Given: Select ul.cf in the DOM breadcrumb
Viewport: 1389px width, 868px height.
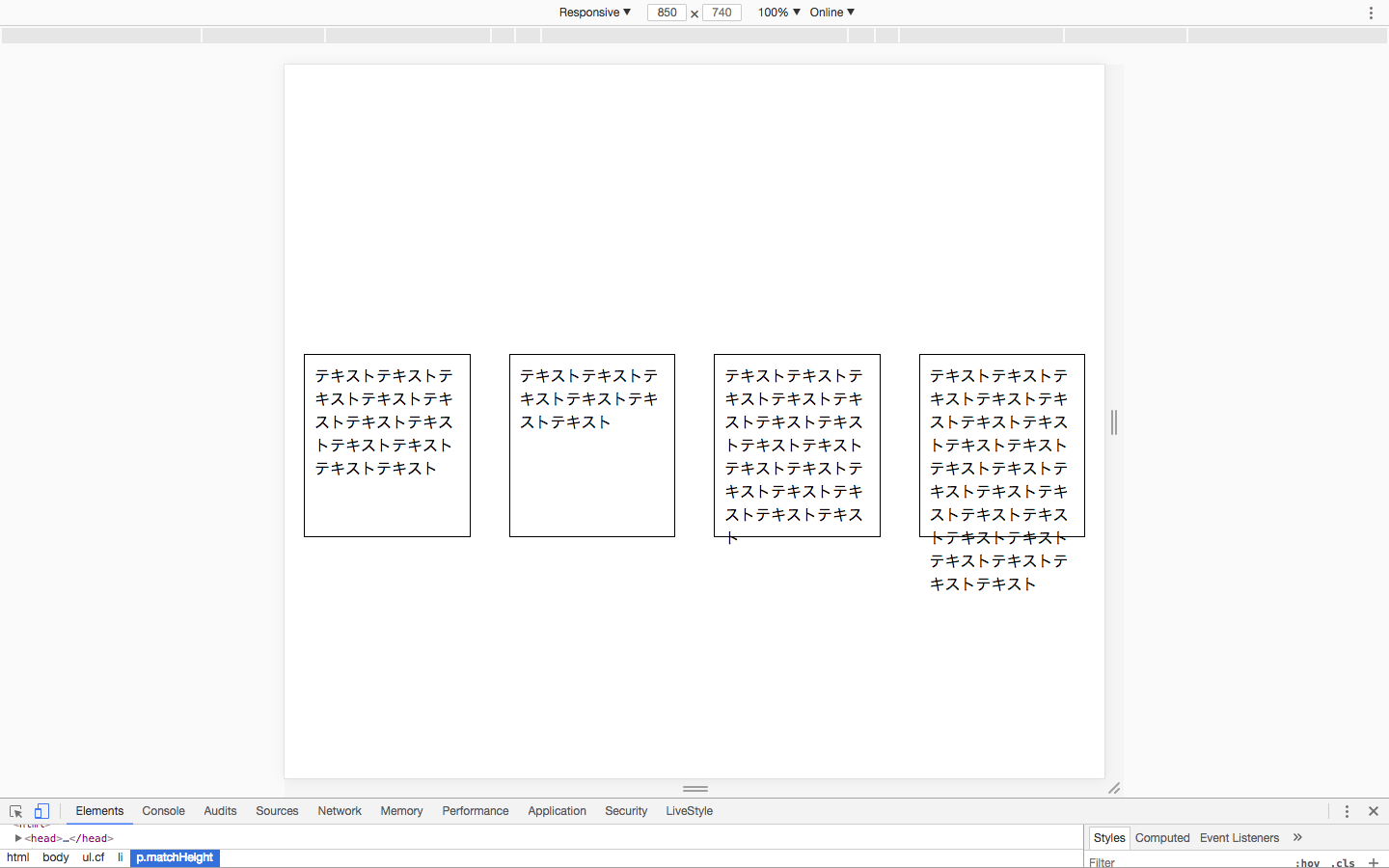Looking at the screenshot, I should pyautogui.click(x=94, y=857).
